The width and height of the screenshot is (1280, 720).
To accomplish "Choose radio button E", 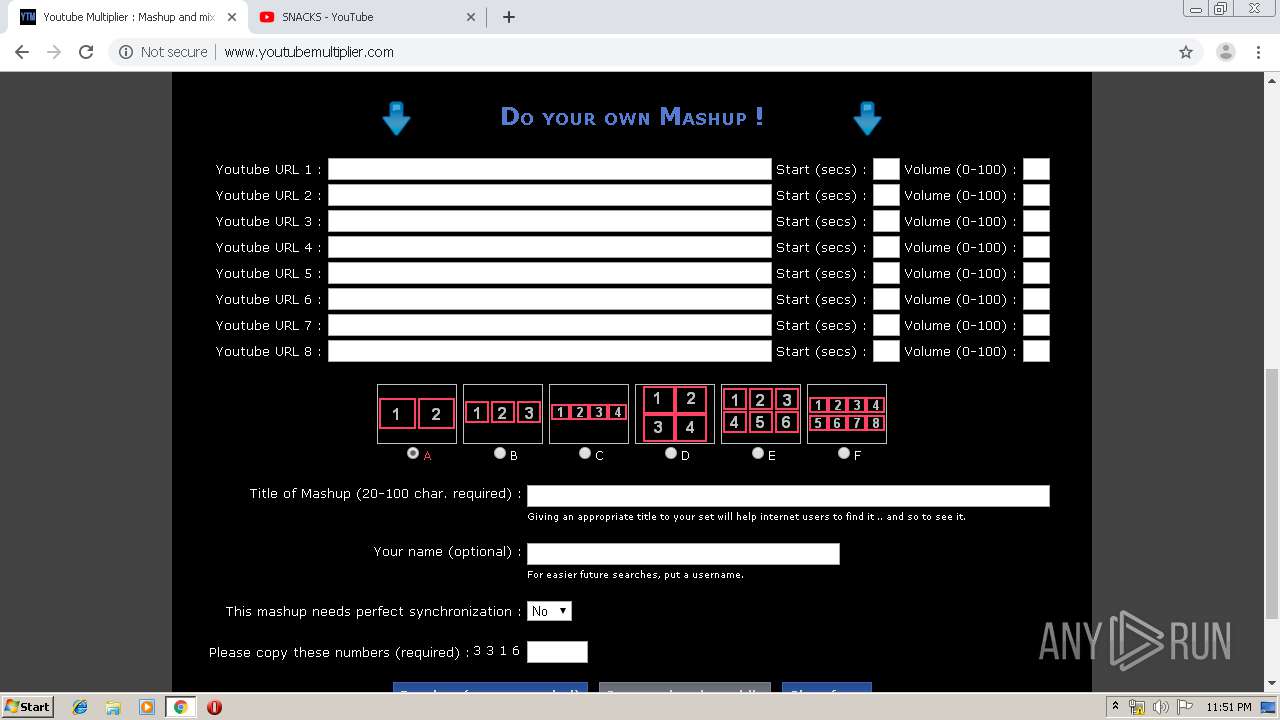I will coord(758,453).
